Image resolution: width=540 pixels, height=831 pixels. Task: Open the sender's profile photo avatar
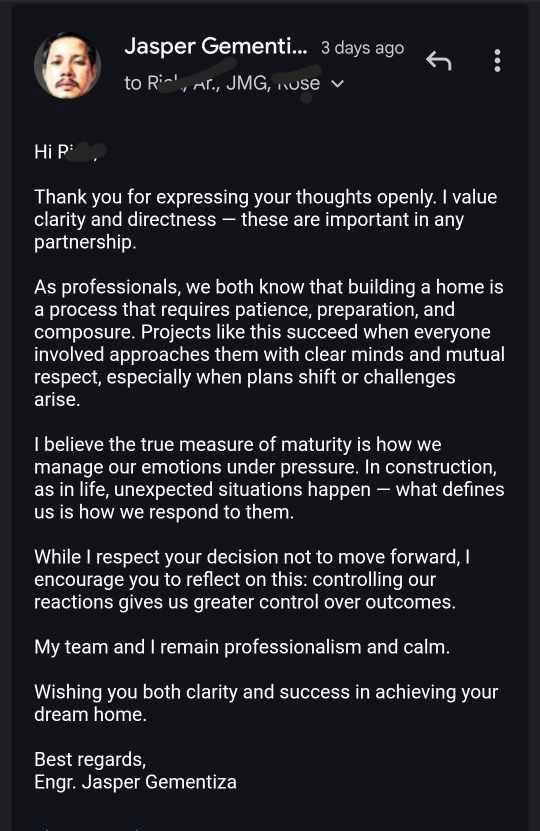coord(67,66)
